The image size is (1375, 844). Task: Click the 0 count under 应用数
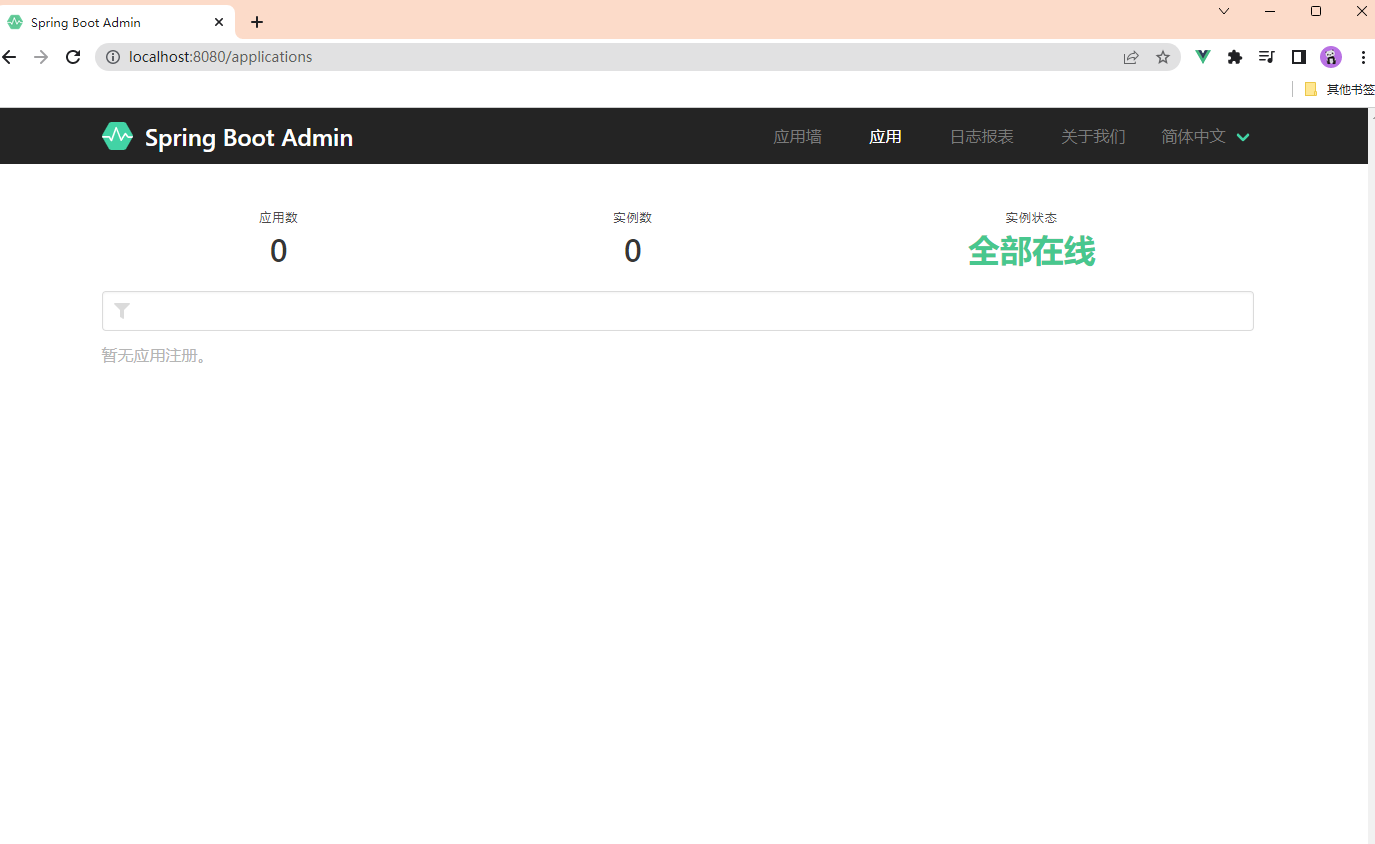278,251
